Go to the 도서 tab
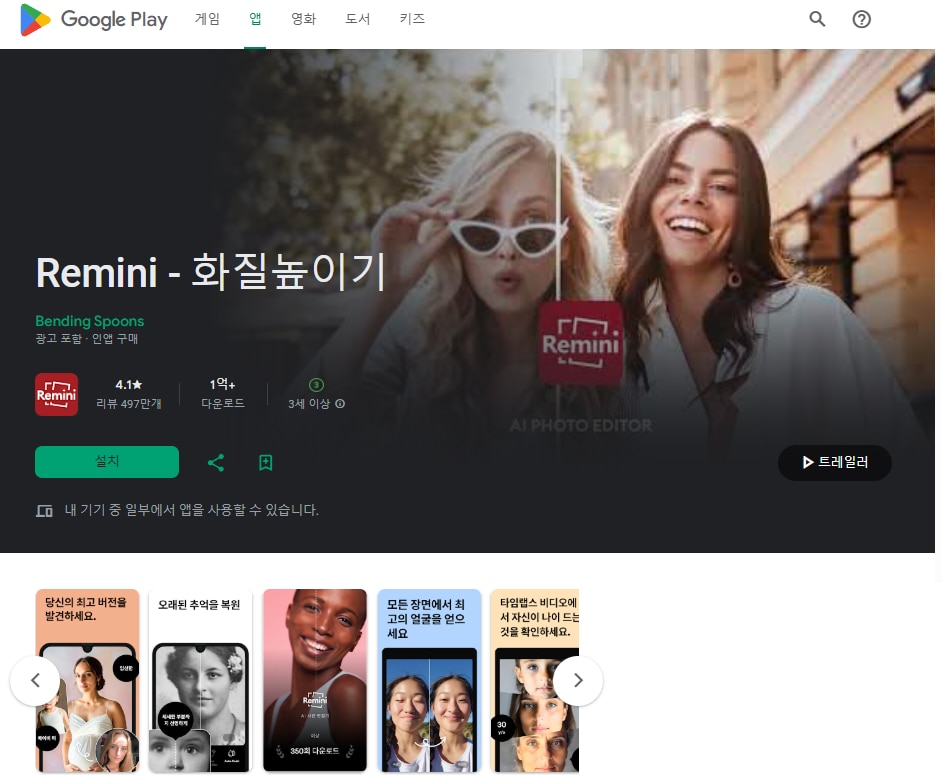This screenshot has height=783, width=942. coord(357,19)
